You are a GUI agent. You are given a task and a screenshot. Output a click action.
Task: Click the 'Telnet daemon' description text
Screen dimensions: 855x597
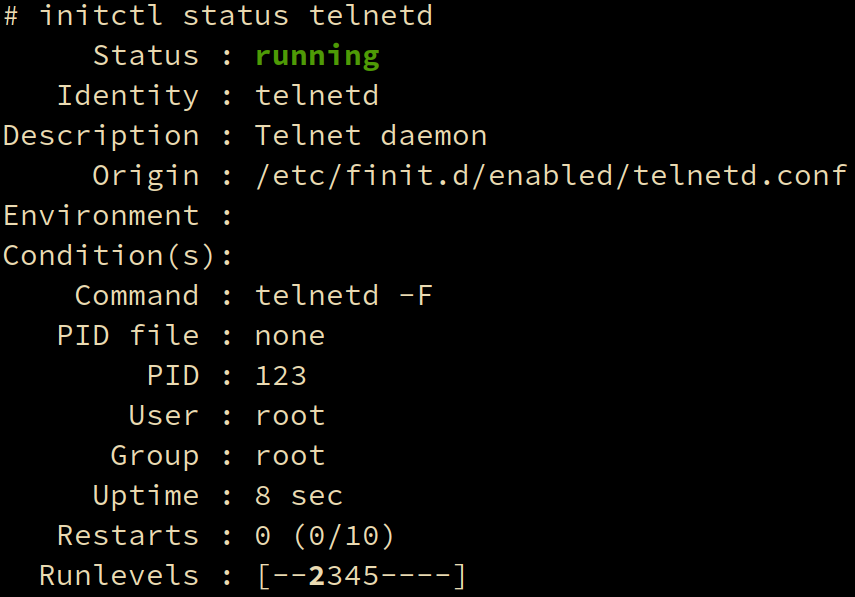371,135
